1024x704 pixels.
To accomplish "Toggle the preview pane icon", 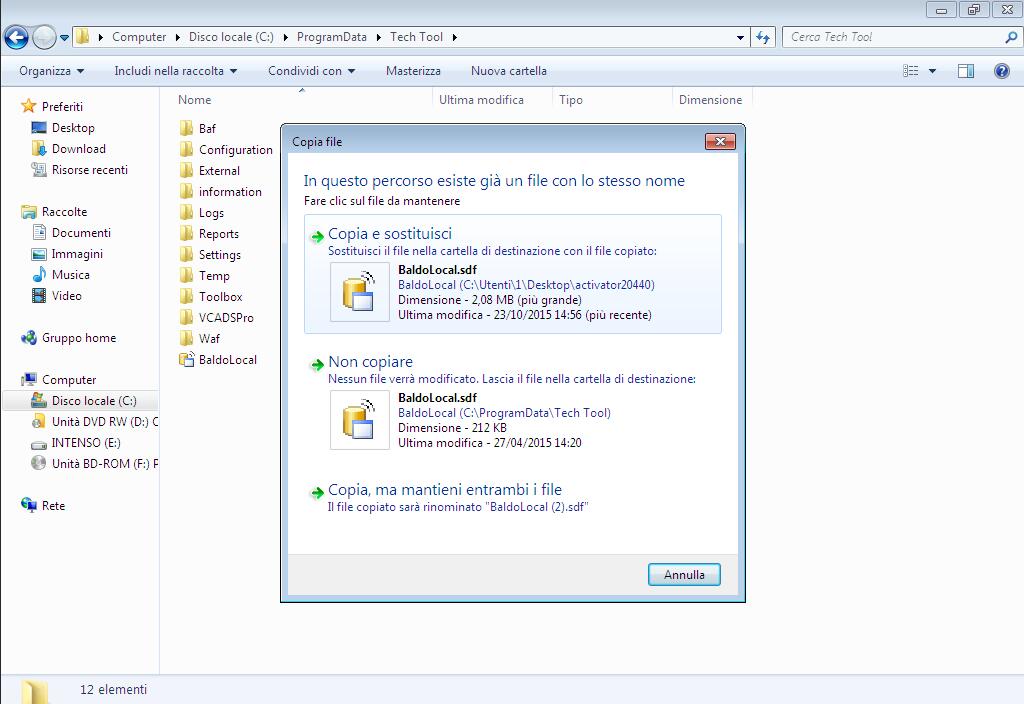I will click(x=966, y=71).
